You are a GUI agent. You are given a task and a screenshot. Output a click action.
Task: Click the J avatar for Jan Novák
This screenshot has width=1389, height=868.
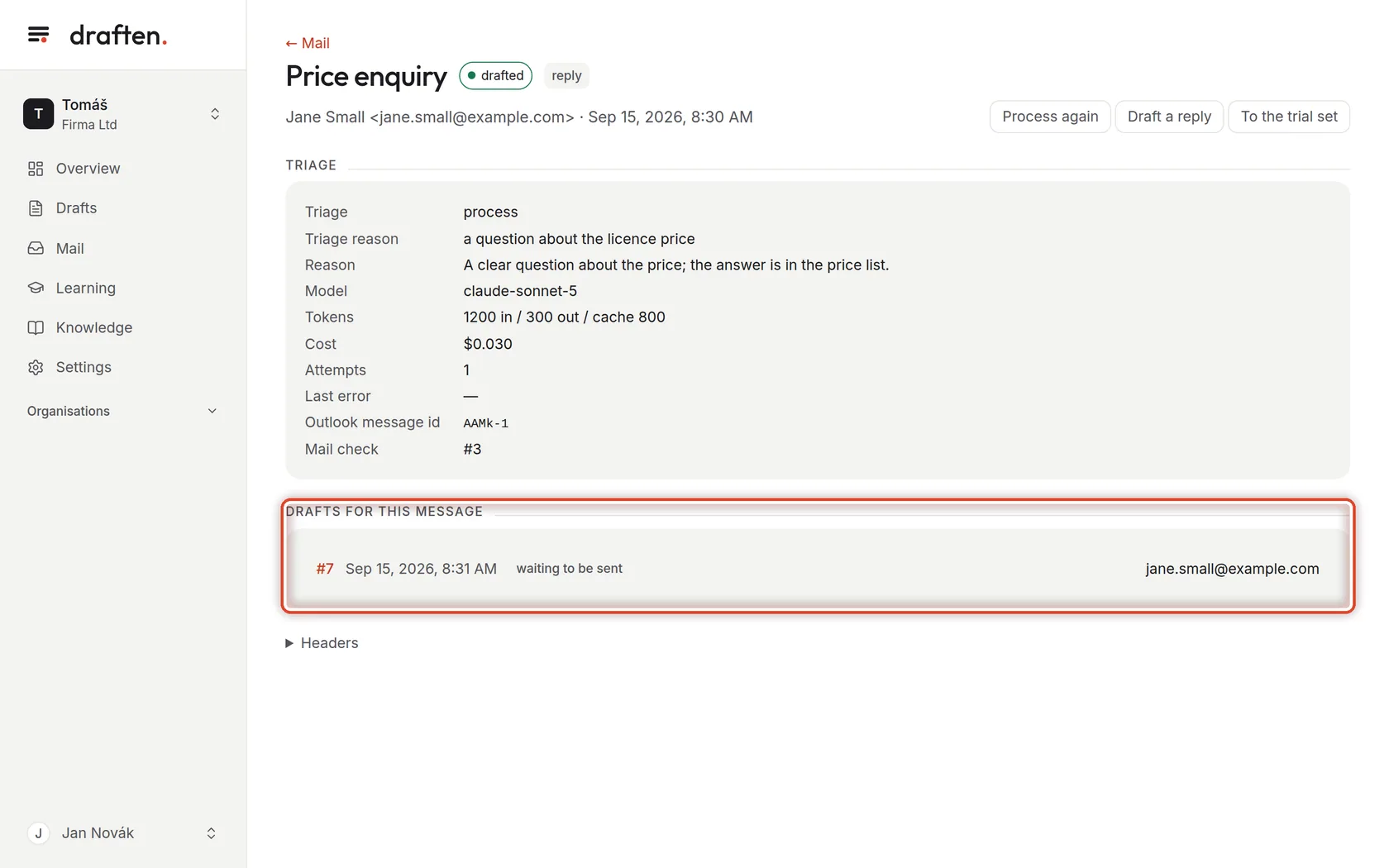38,833
